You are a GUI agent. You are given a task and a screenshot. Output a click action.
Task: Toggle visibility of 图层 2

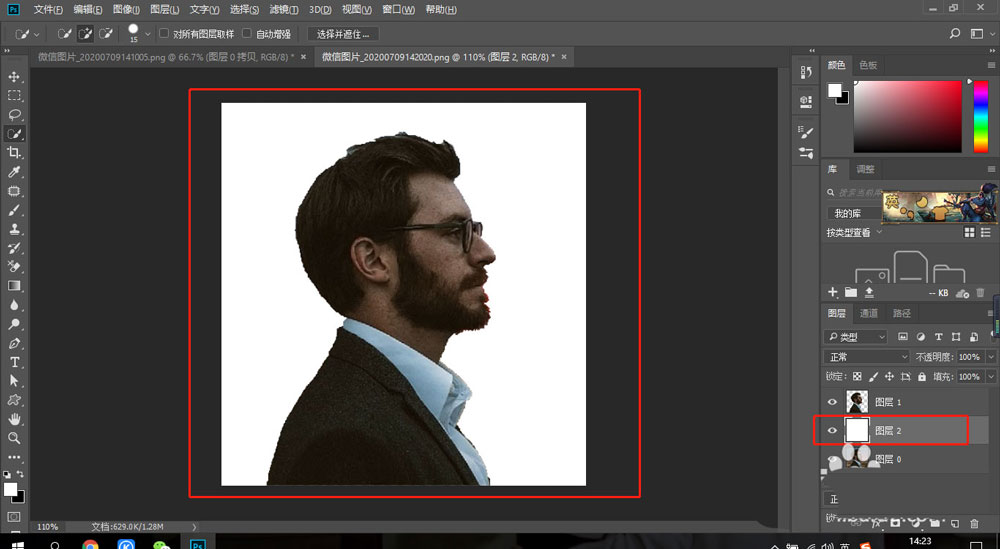pyautogui.click(x=832, y=430)
